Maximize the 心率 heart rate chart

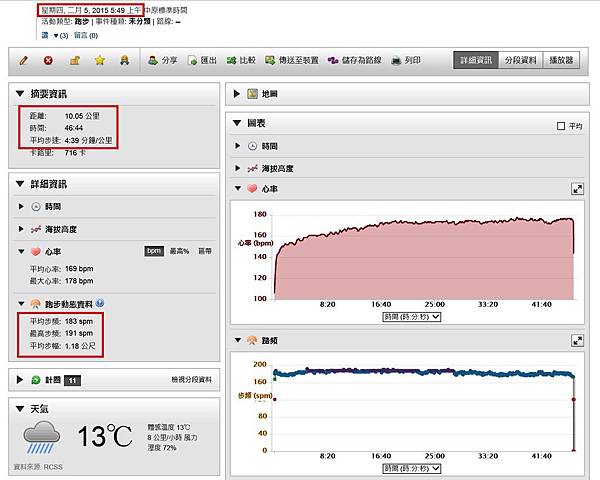pos(577,189)
